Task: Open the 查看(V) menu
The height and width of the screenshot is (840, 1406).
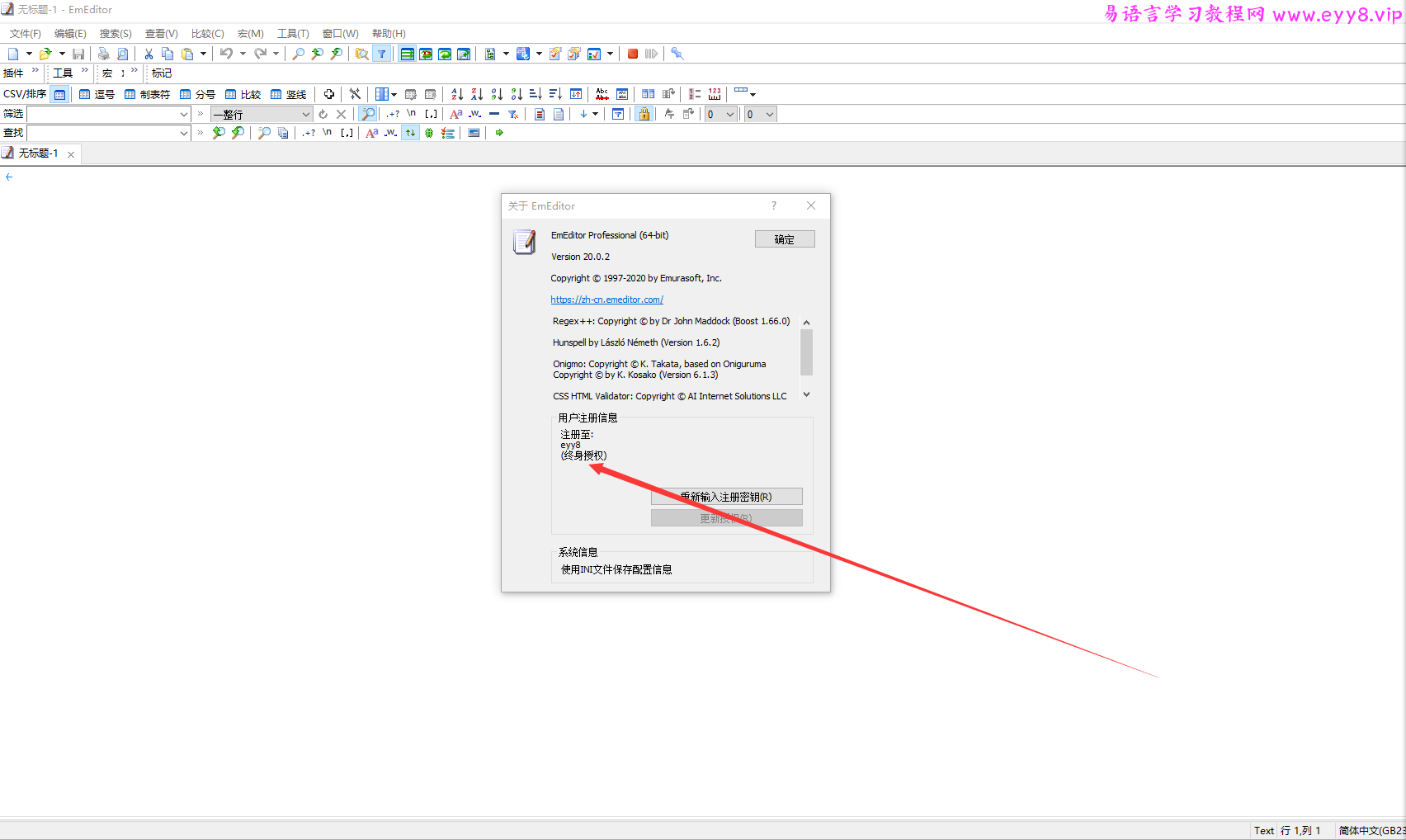Action: [162, 34]
